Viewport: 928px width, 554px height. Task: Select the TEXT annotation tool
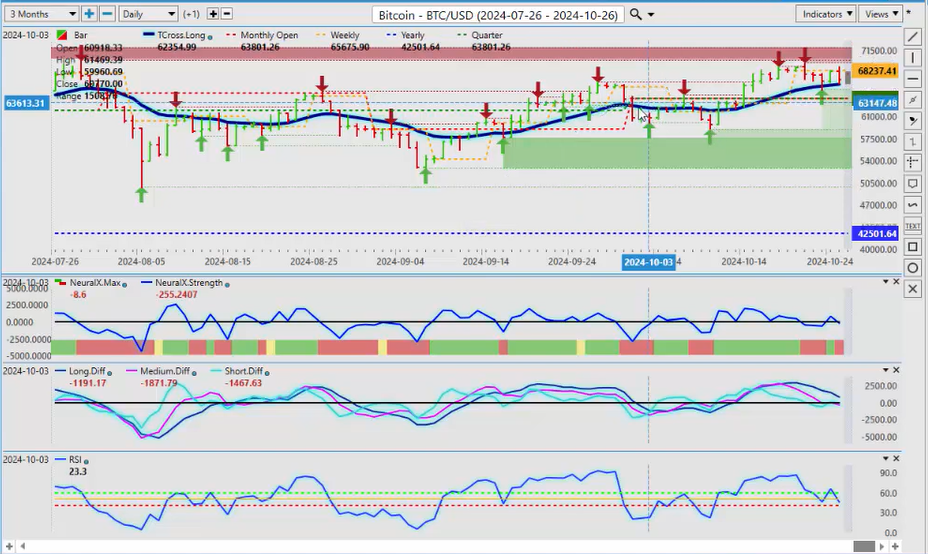tap(913, 226)
